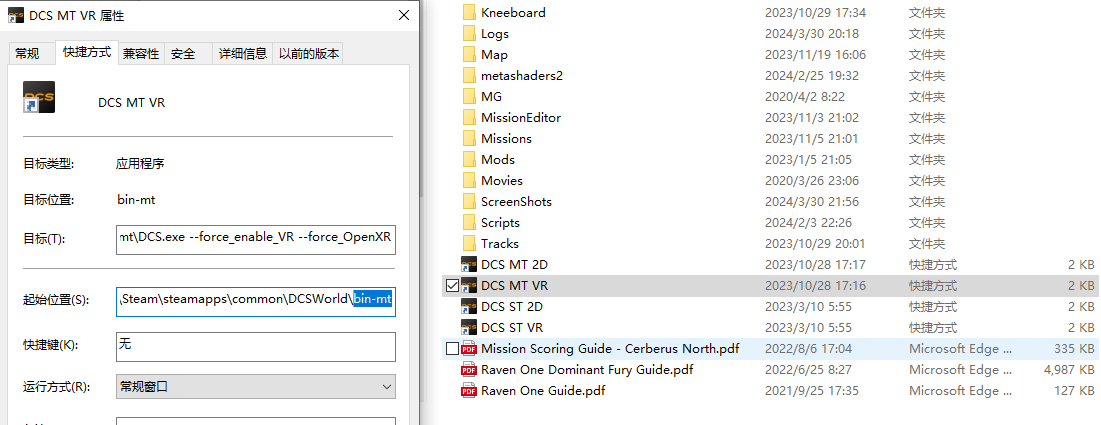Click the Mission Scoring Guide PDF icon

pyautogui.click(x=469, y=348)
